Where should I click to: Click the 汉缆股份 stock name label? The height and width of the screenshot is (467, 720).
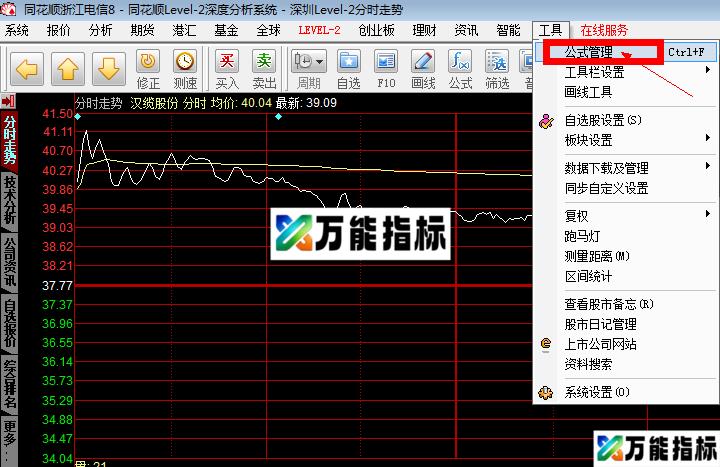point(153,103)
